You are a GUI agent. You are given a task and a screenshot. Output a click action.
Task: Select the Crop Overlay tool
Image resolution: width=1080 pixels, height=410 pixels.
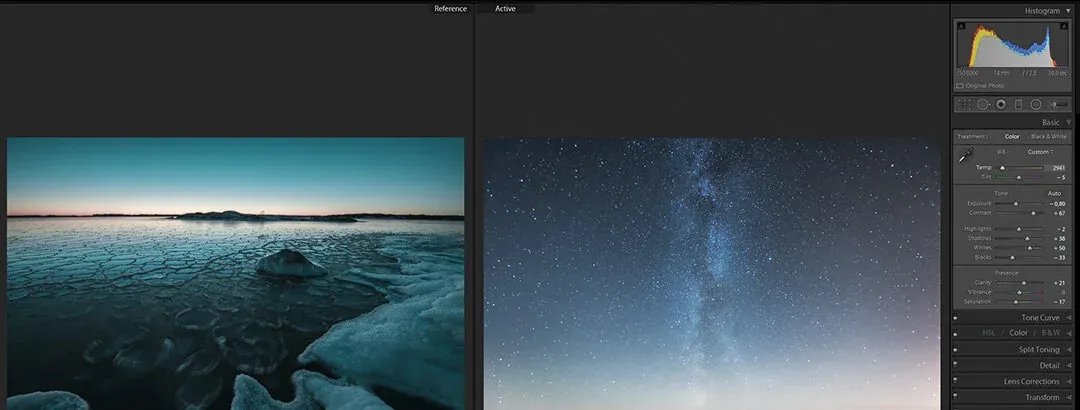[964, 104]
